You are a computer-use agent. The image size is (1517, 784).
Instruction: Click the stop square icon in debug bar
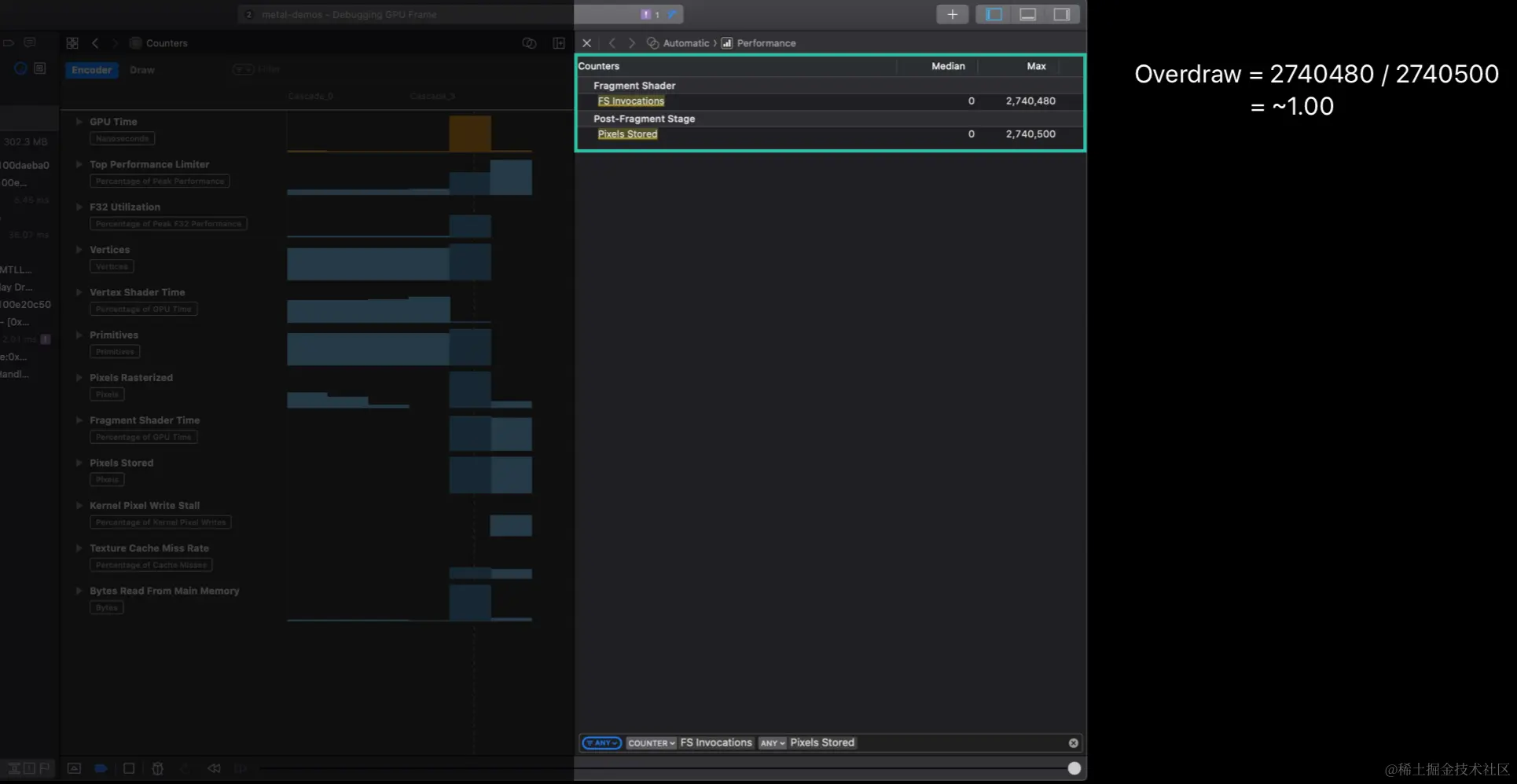click(x=129, y=768)
